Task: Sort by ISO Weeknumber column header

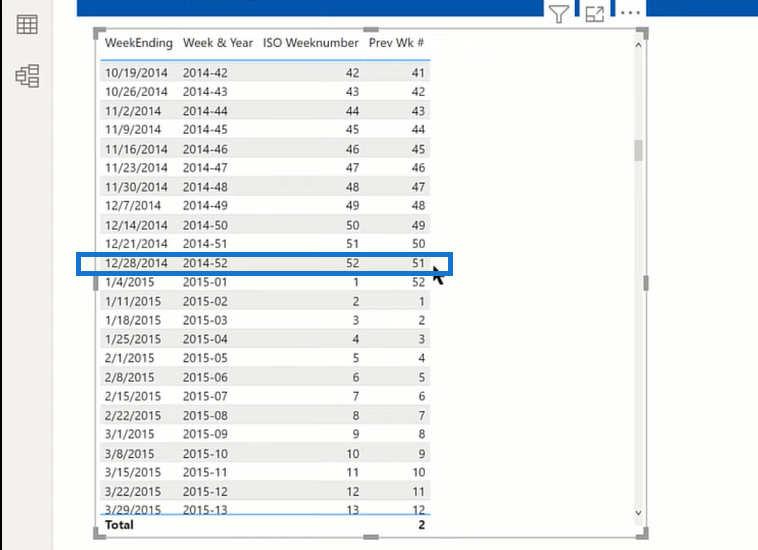Action: pos(311,43)
